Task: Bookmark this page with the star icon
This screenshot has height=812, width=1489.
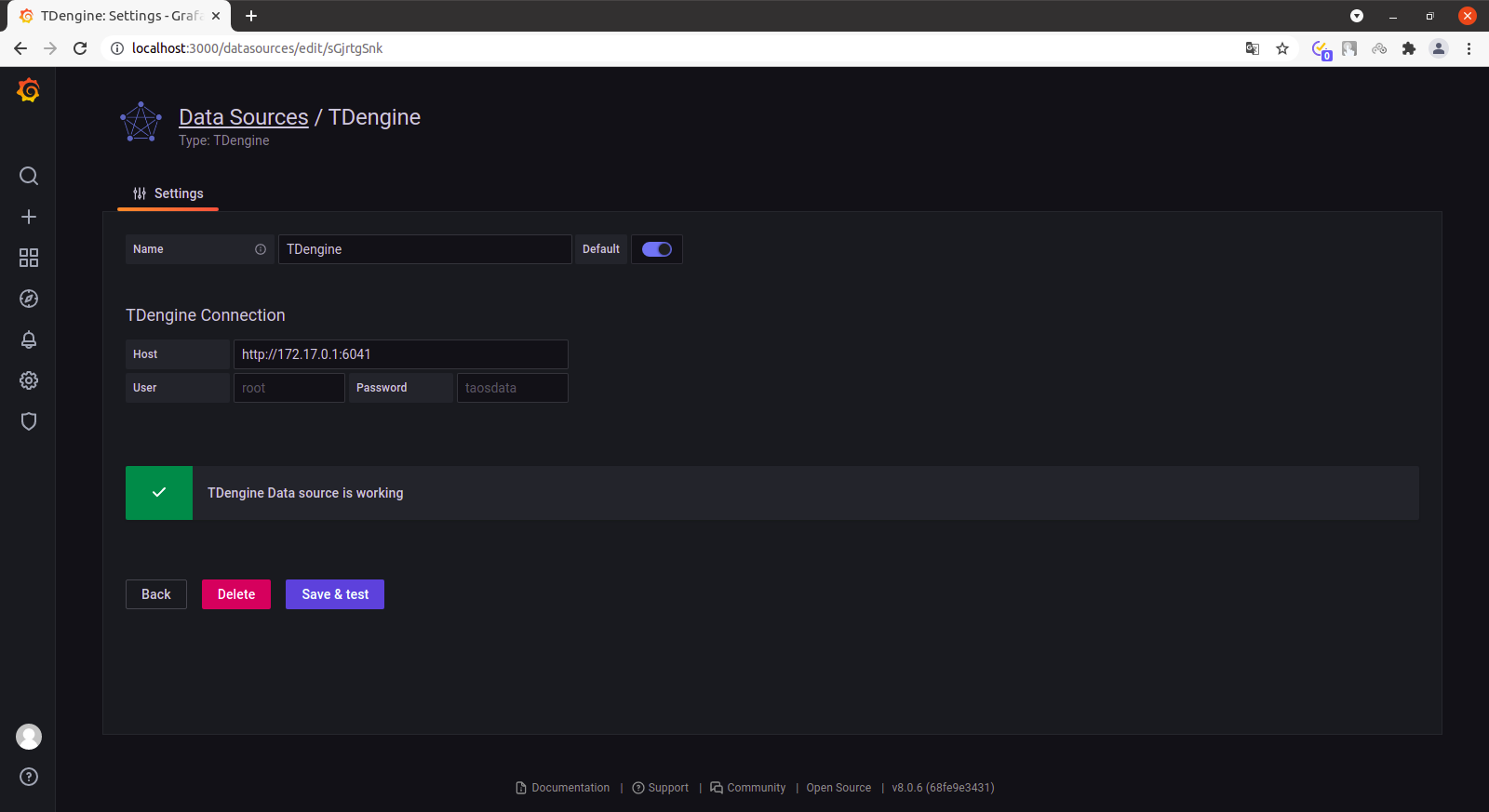Action: tap(1282, 48)
